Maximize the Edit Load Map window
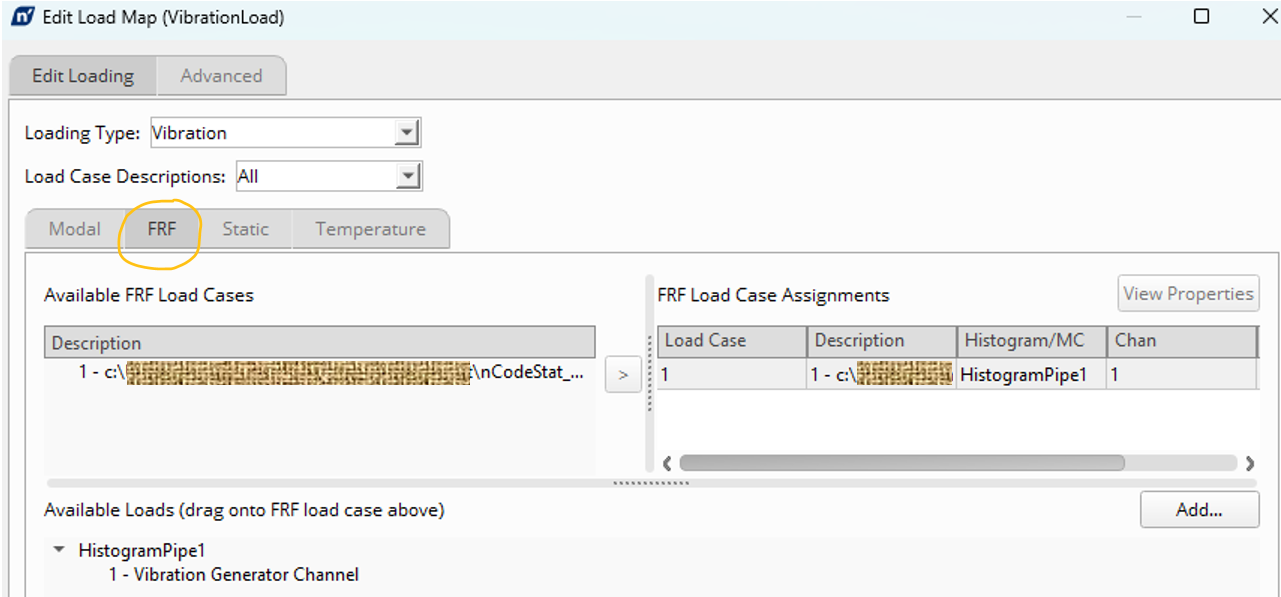This screenshot has width=1281, height=597. click(x=1201, y=17)
